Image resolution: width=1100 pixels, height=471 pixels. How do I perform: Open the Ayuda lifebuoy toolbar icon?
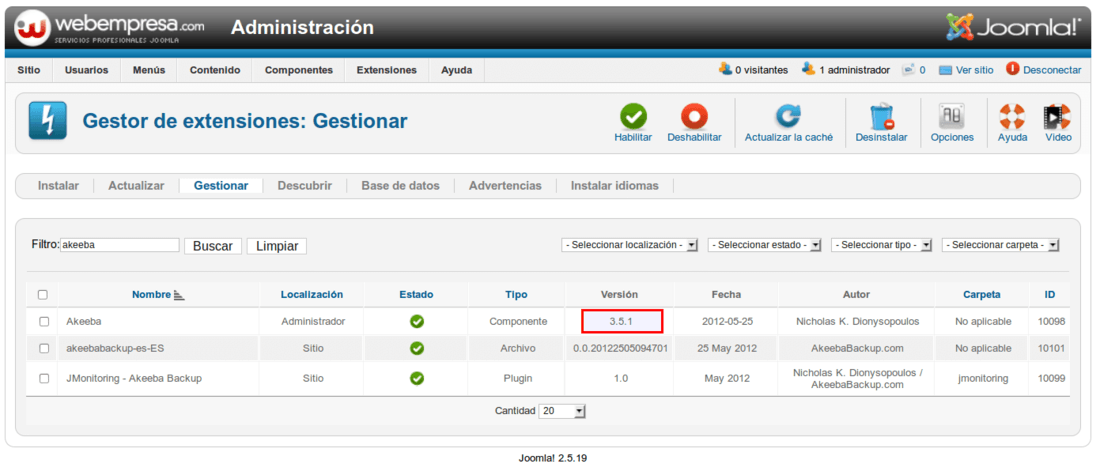pos(1012,116)
